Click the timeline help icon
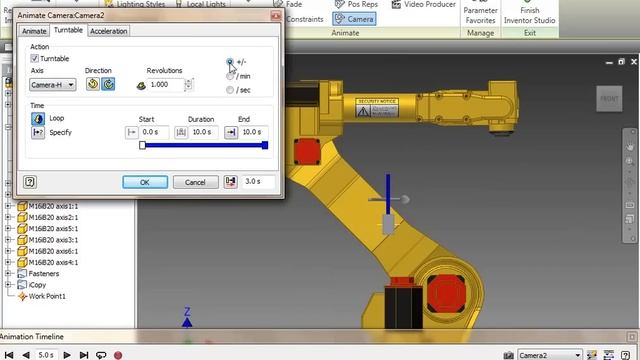Viewport: 640px width, 360px height. 625,355
